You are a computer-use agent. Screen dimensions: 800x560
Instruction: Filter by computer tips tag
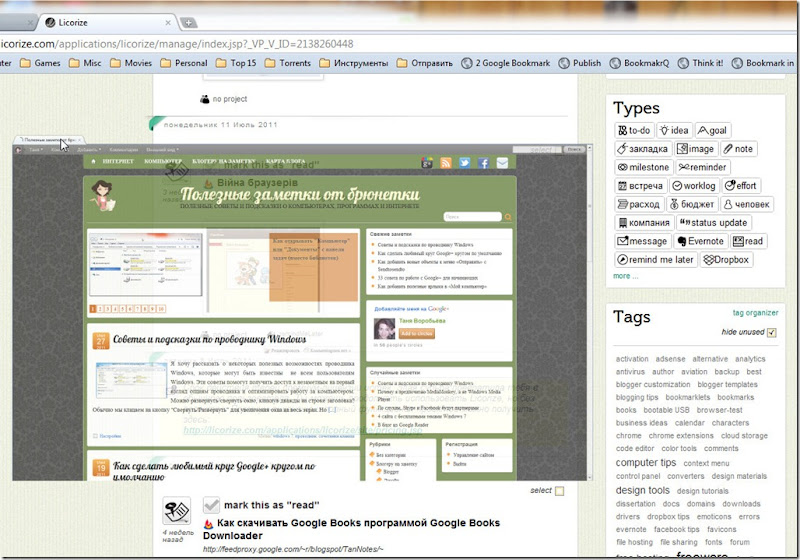[x=645, y=463]
